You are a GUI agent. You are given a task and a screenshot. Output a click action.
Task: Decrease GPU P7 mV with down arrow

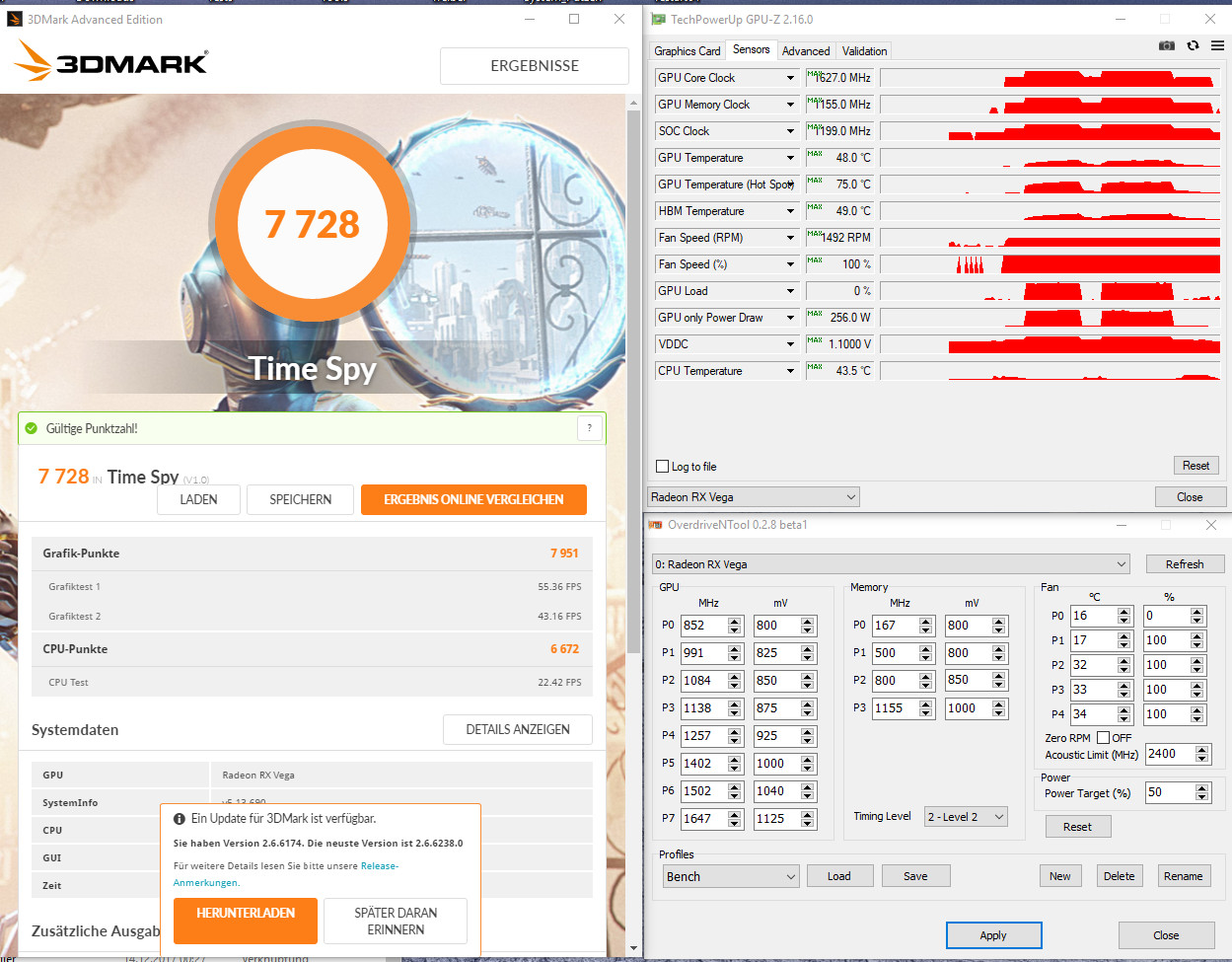807,823
